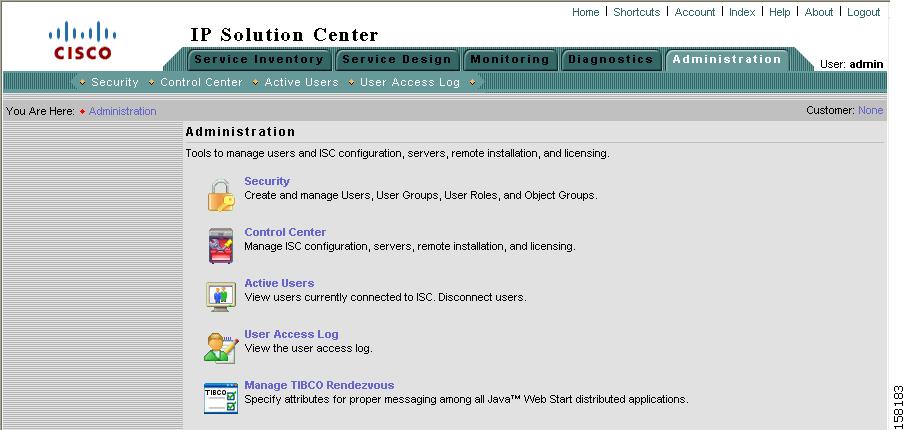Image resolution: width=906 pixels, height=430 pixels.
Task: Click the 'User: admin' label
Action: click(x=852, y=64)
